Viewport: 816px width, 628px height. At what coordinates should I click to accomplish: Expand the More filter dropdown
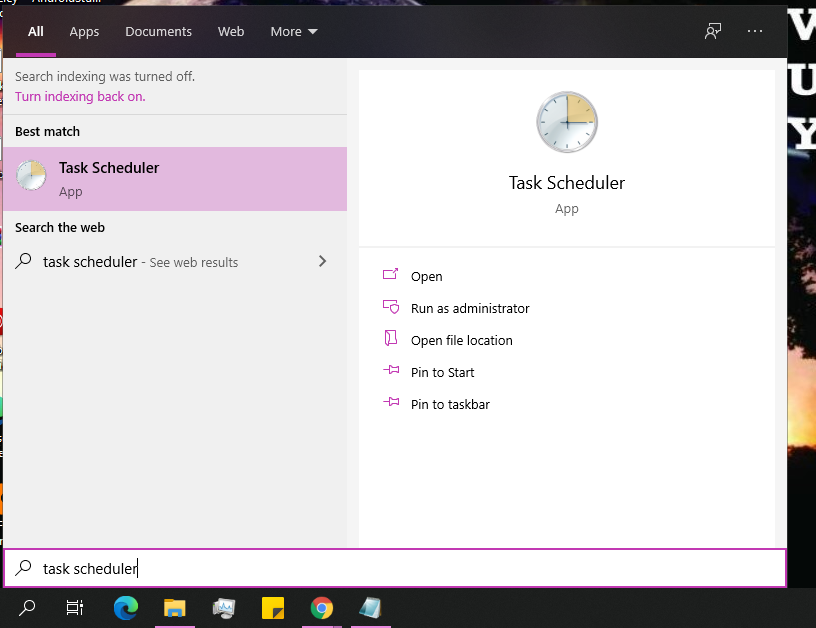click(294, 32)
